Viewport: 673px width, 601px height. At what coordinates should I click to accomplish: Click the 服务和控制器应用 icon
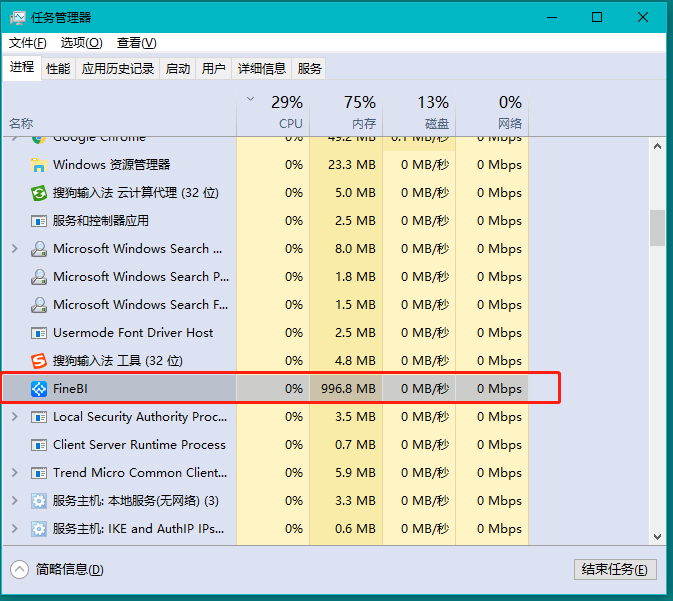point(39,221)
